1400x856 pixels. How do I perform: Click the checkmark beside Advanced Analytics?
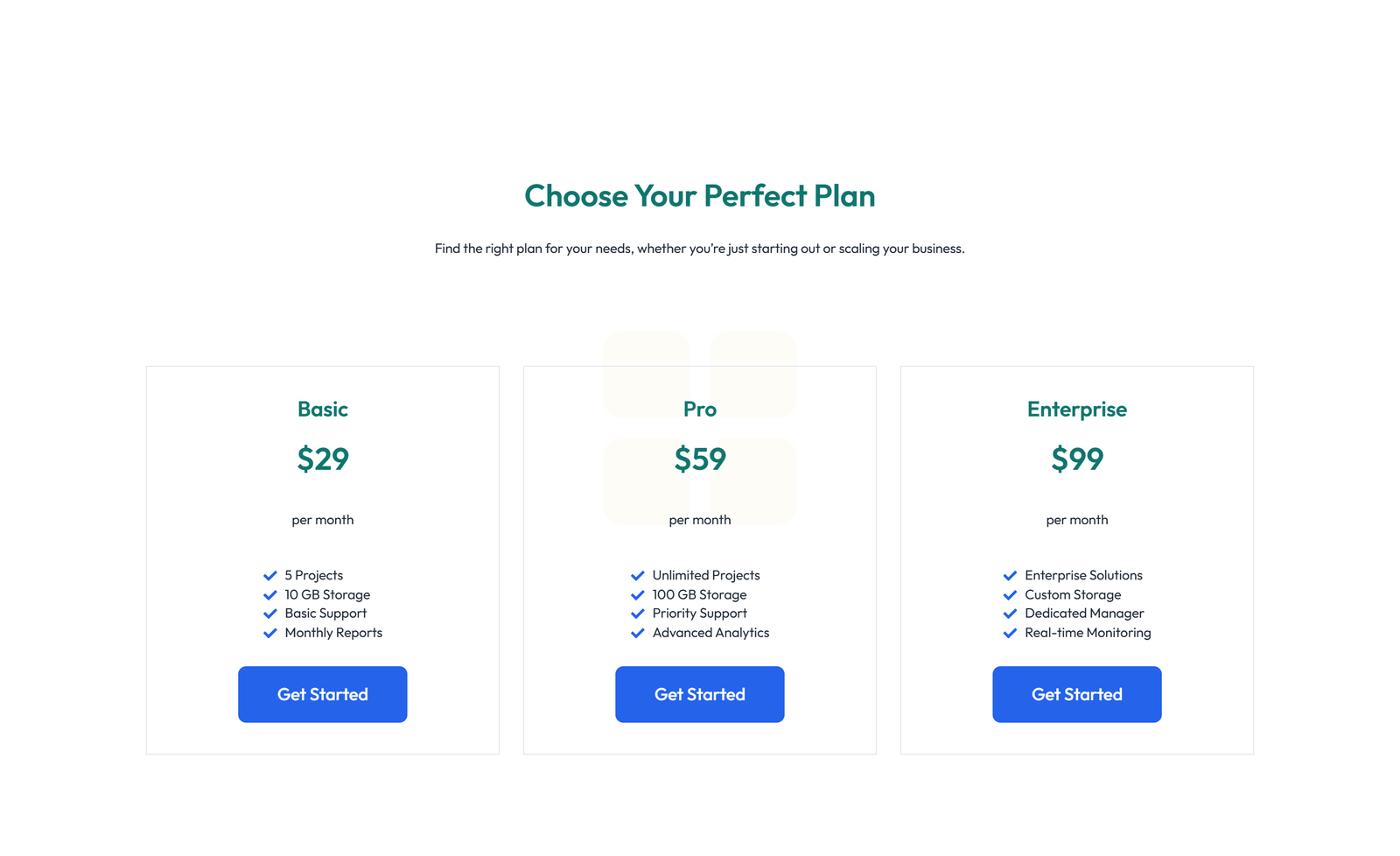pos(638,633)
